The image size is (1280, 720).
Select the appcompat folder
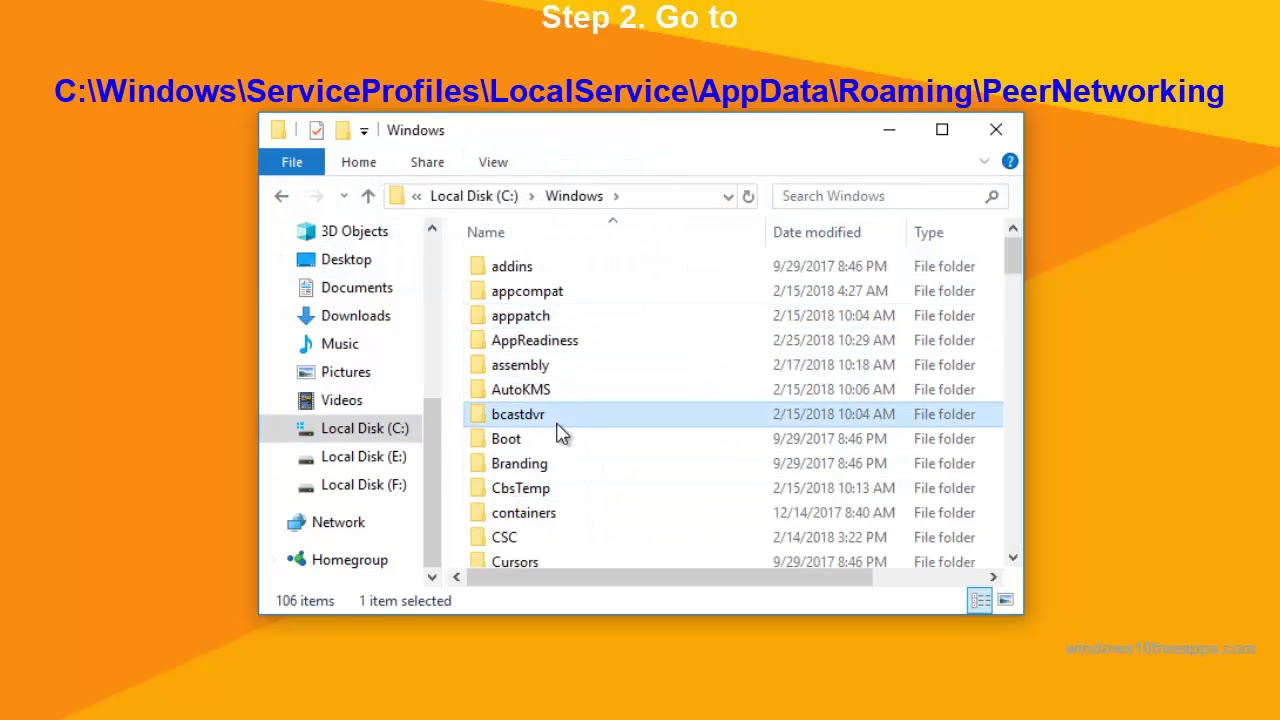coord(527,291)
